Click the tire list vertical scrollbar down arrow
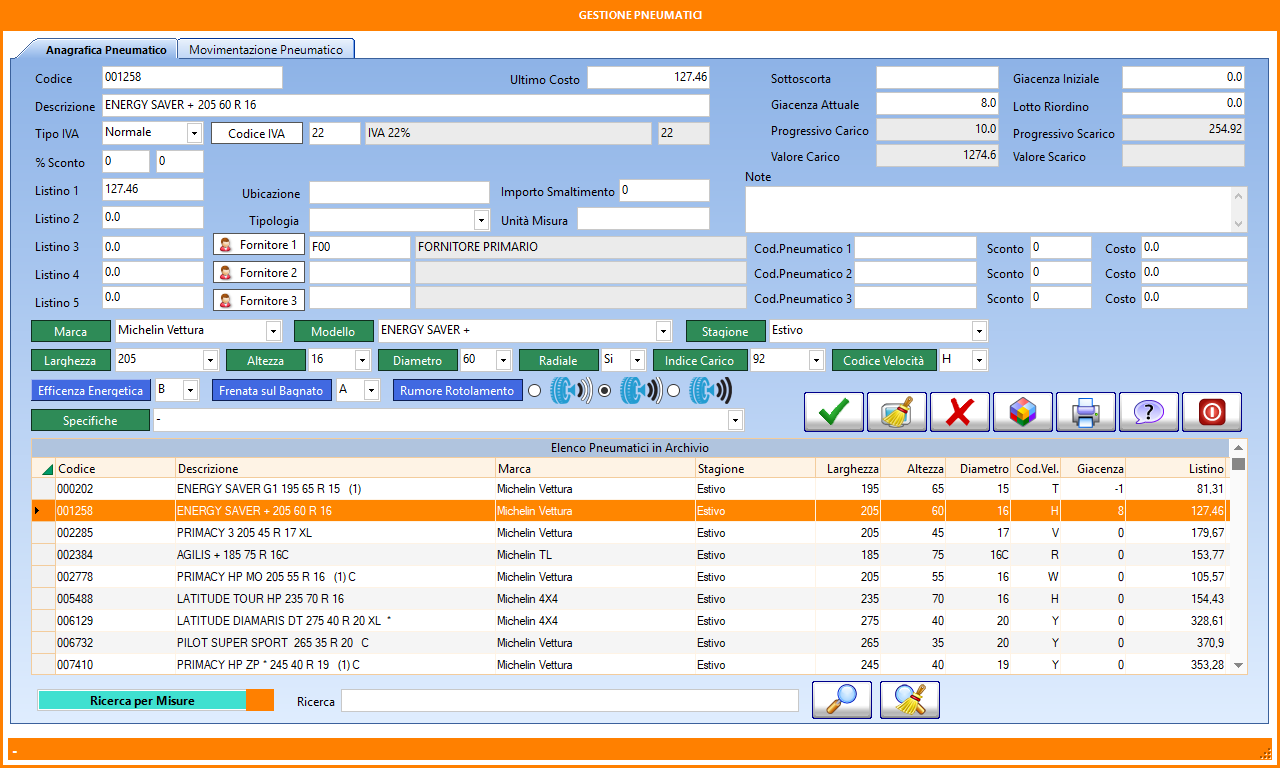The width and height of the screenshot is (1280, 768). [1238, 665]
